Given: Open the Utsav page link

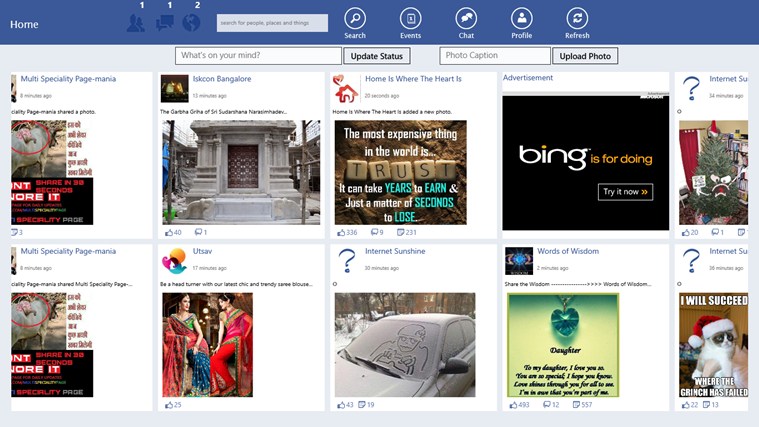Looking at the screenshot, I should [x=203, y=251].
